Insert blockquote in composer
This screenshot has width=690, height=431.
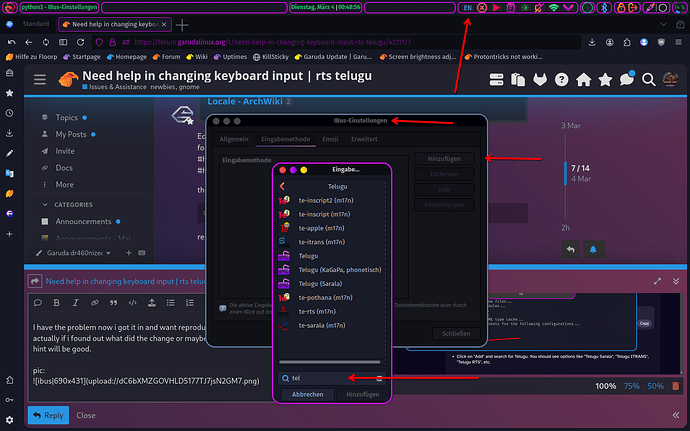pyautogui.click(x=114, y=302)
